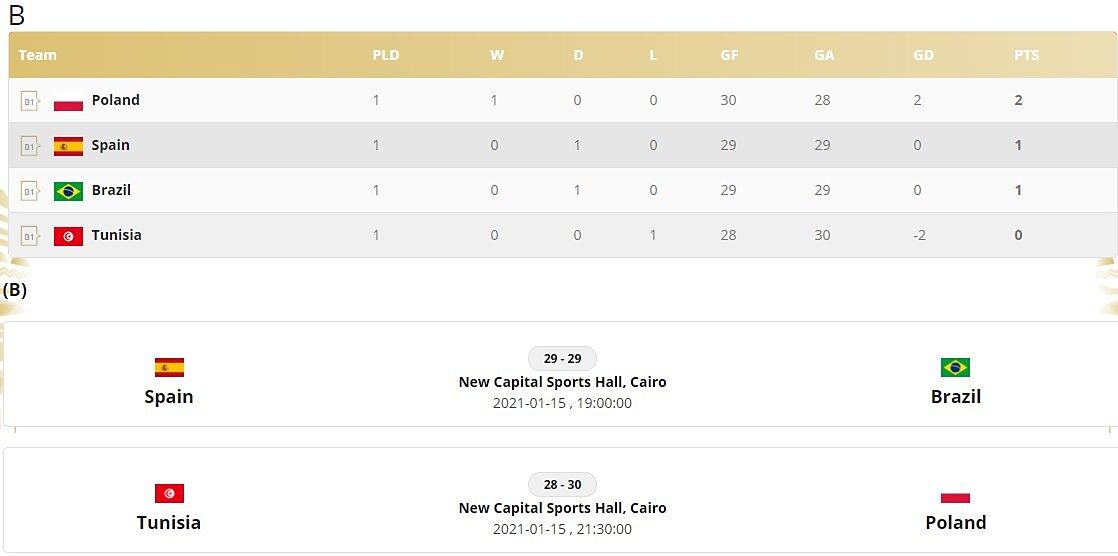Click the PTS column header
This screenshot has height=556, width=1118.
click(1026, 55)
